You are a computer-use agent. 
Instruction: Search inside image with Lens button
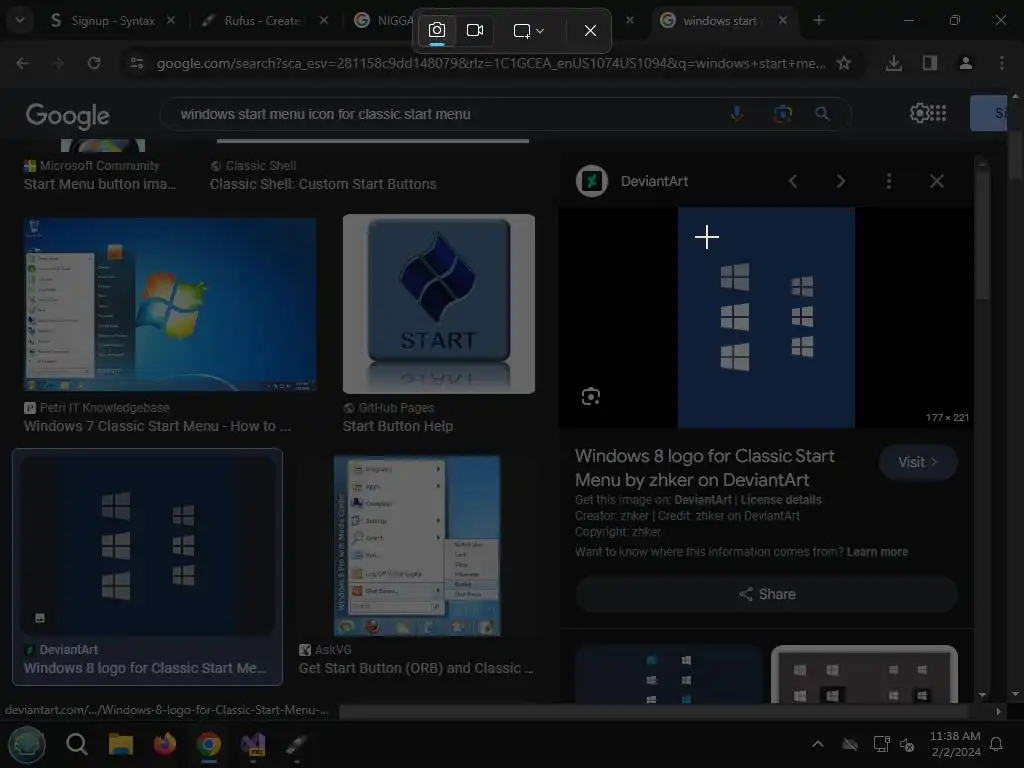(x=590, y=396)
